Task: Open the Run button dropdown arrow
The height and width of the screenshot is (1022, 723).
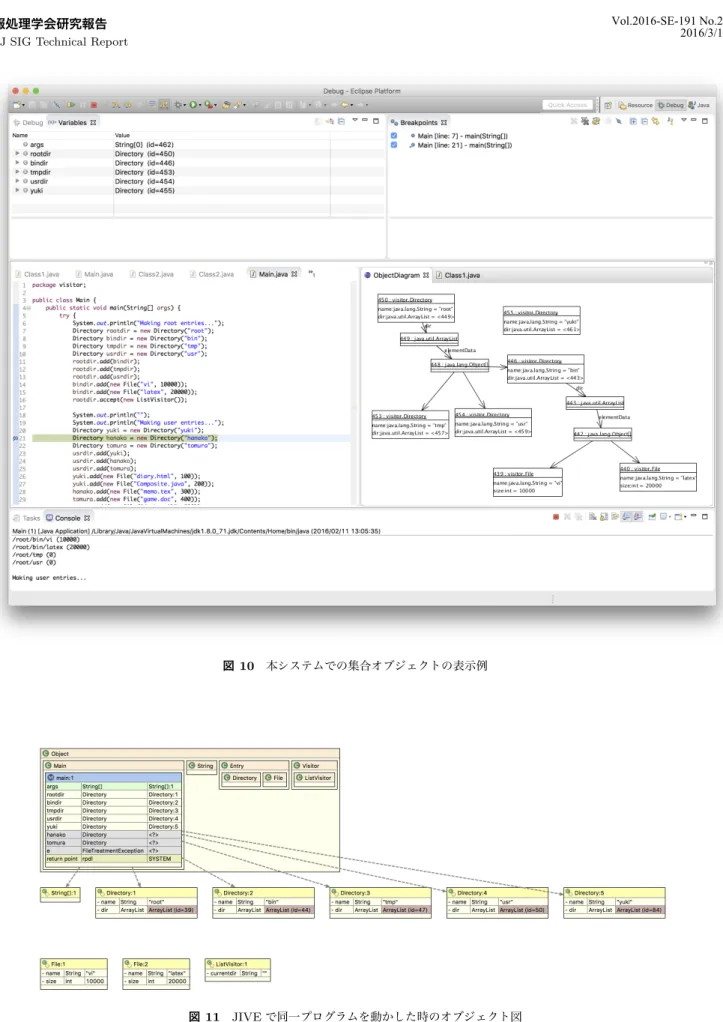Action: click(199, 105)
